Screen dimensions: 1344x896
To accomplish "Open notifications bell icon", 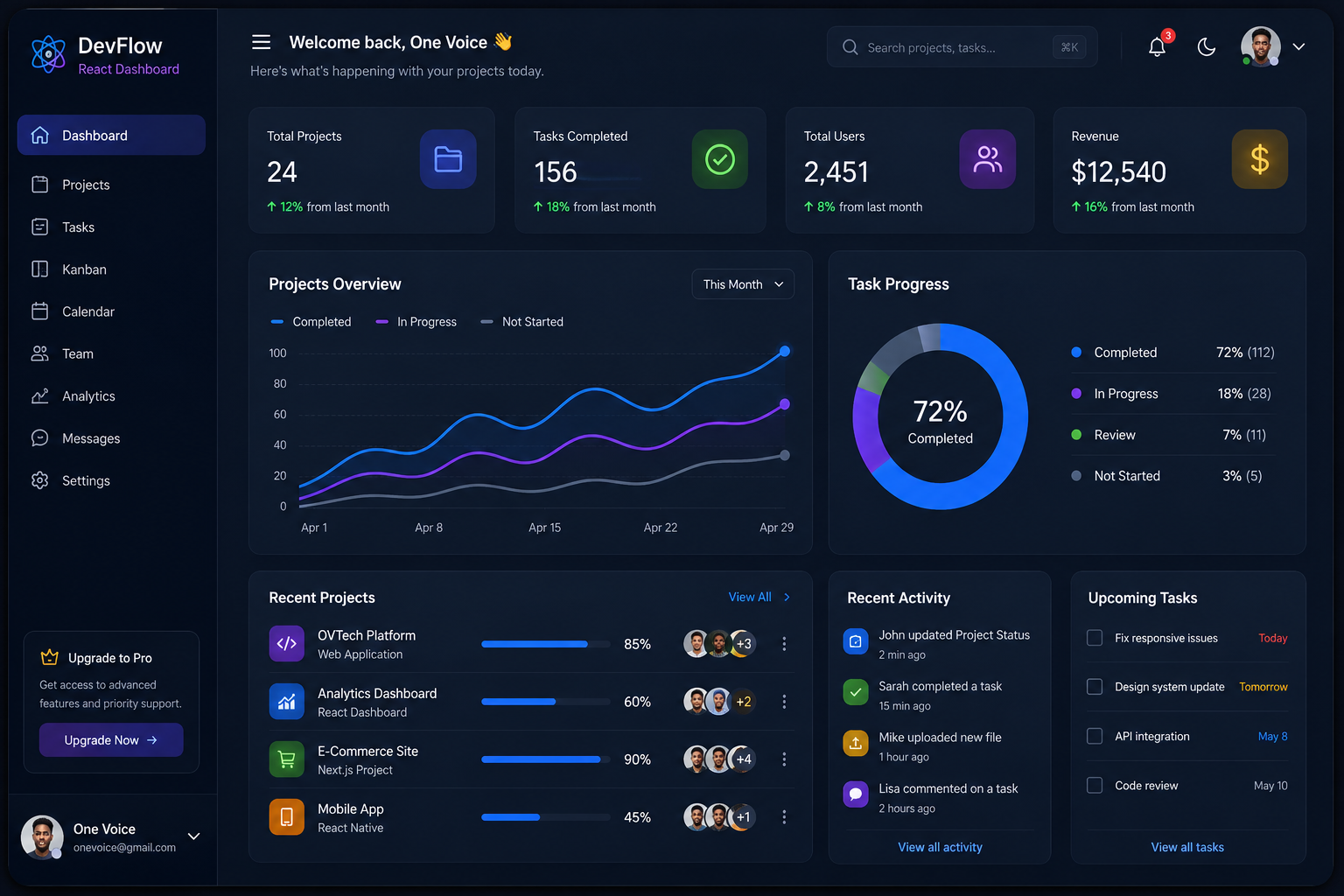I will click(1157, 47).
